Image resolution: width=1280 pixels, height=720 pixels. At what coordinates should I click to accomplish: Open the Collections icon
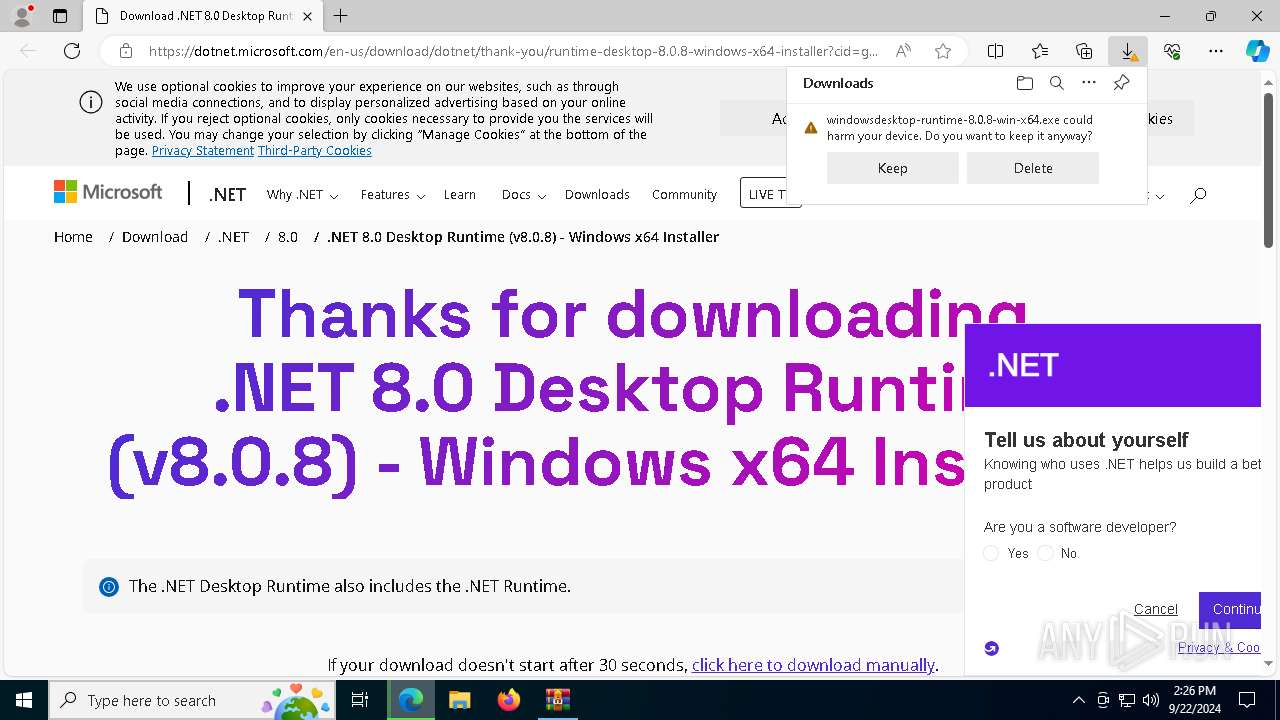pyautogui.click(x=1084, y=51)
